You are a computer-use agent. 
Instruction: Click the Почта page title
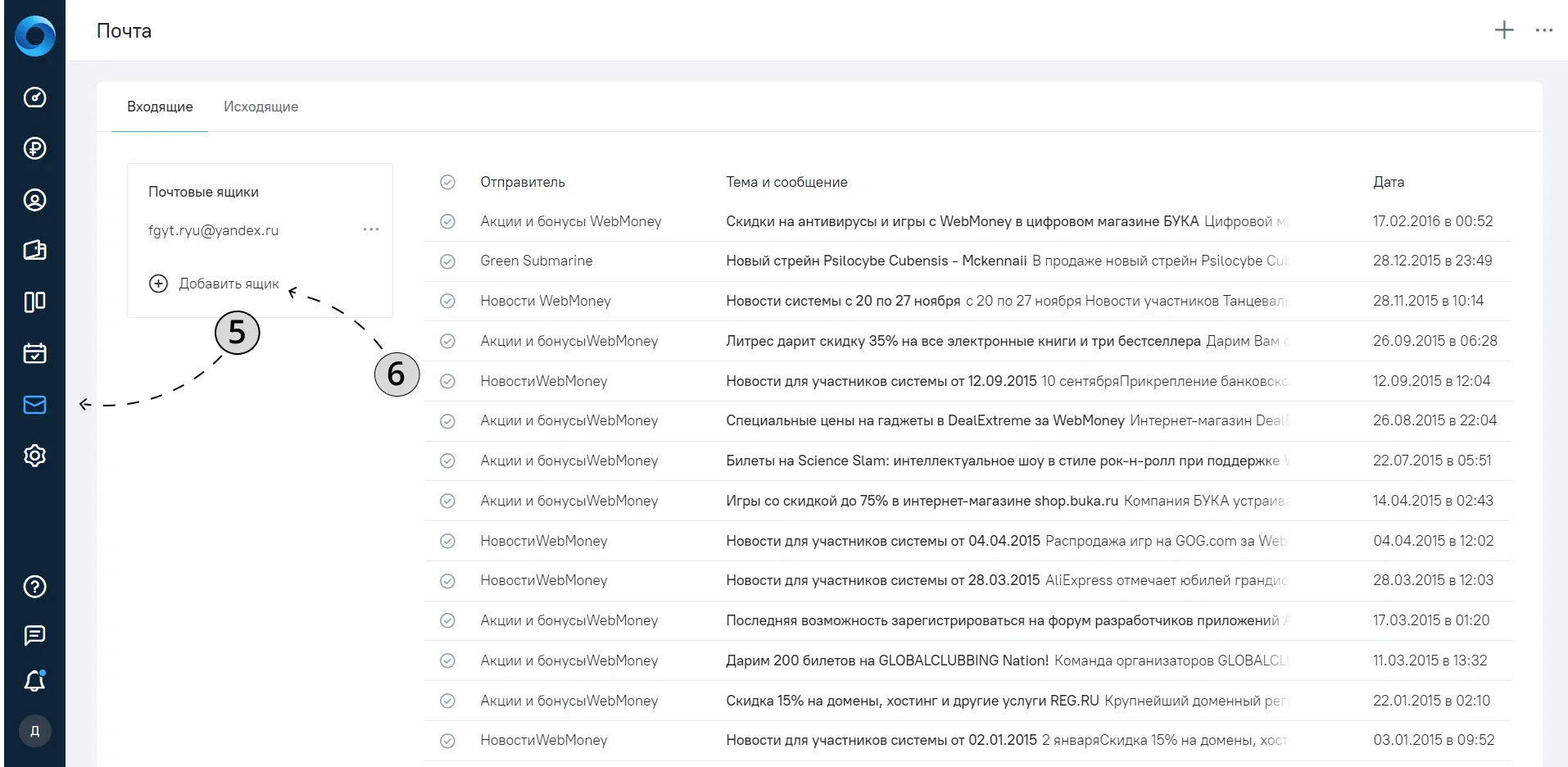[124, 31]
